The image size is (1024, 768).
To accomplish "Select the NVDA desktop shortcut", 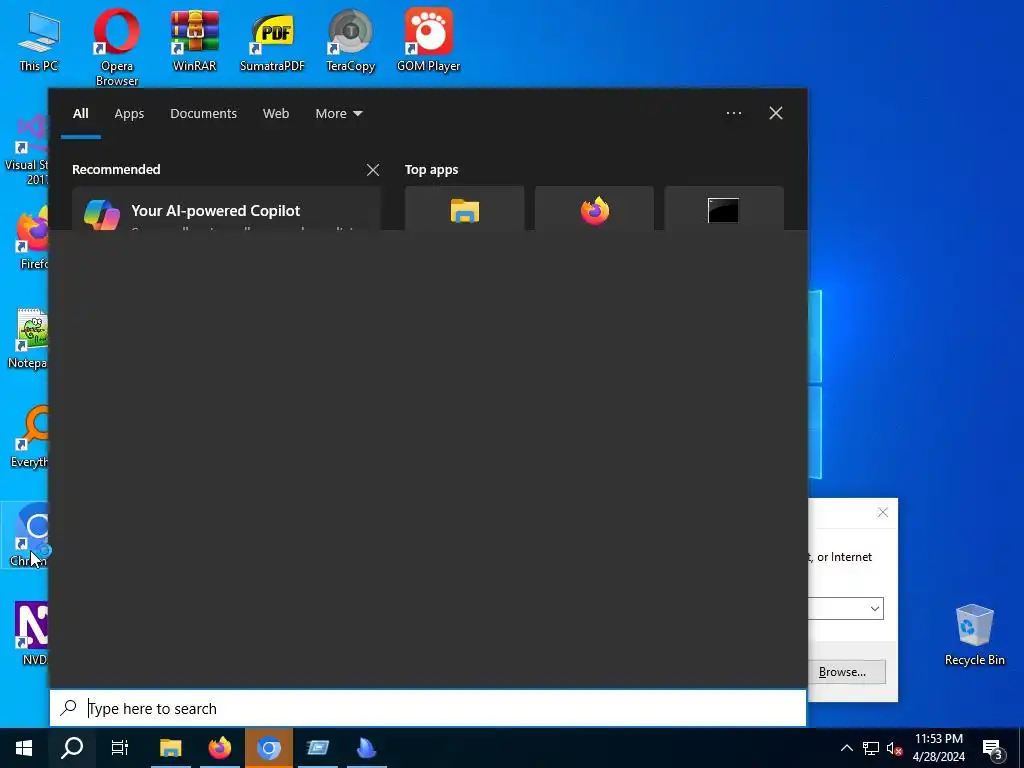I will pyautogui.click(x=31, y=633).
